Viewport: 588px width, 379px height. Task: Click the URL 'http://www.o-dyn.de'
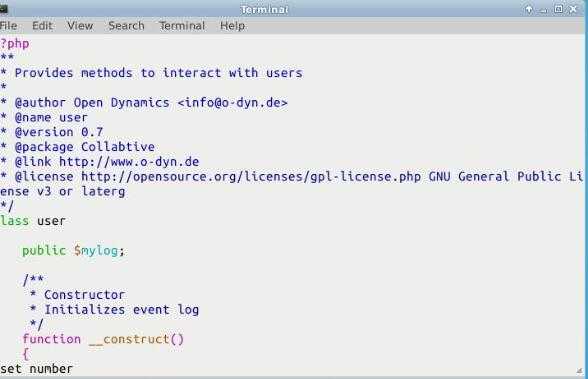click(129, 162)
